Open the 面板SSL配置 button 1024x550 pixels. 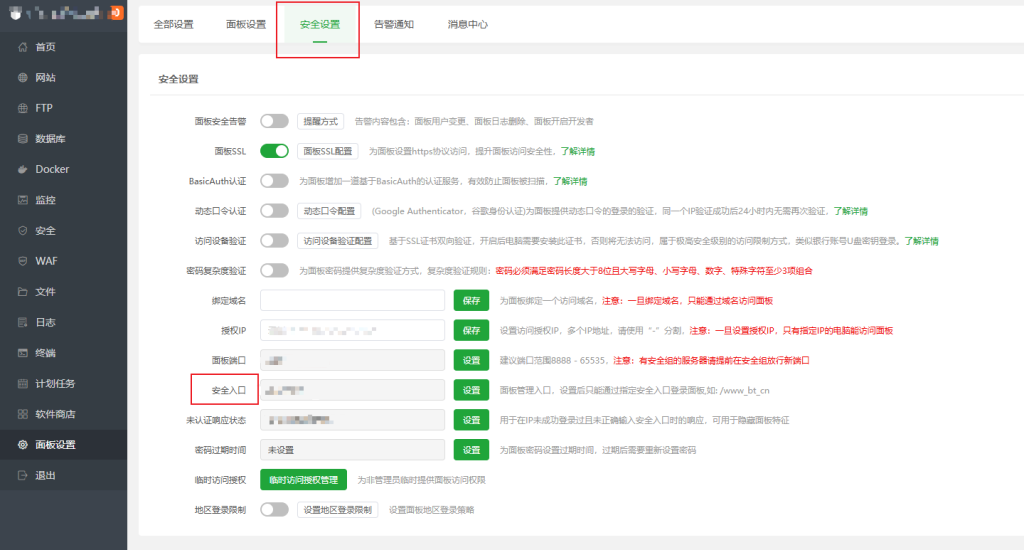click(x=328, y=151)
